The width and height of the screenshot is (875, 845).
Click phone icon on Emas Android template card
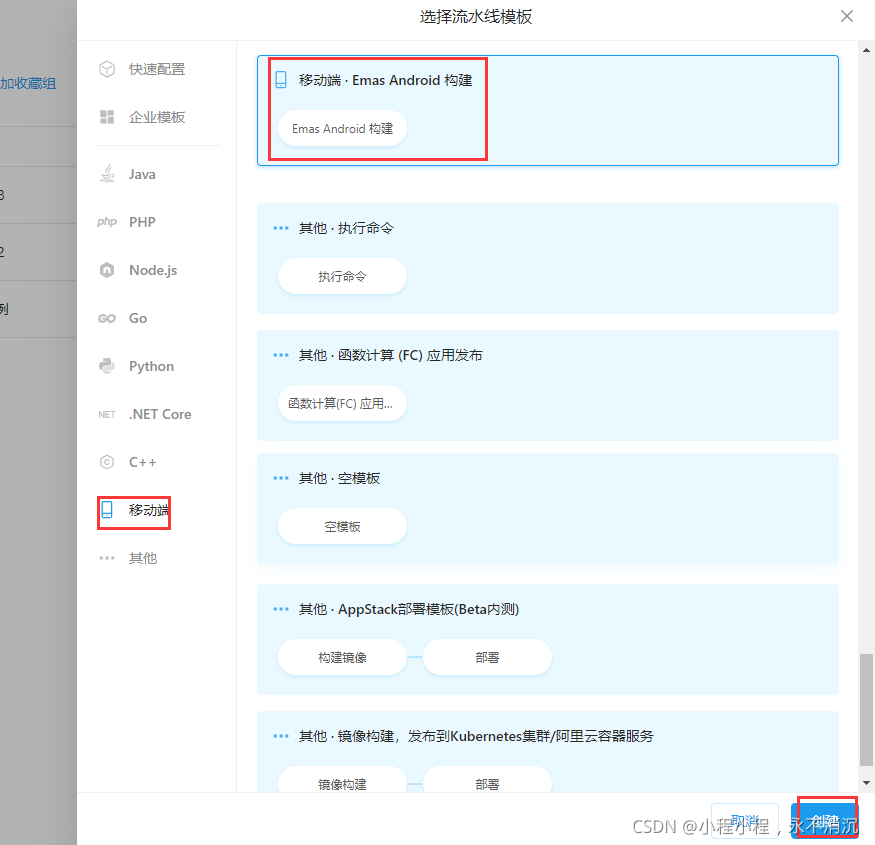(281, 80)
